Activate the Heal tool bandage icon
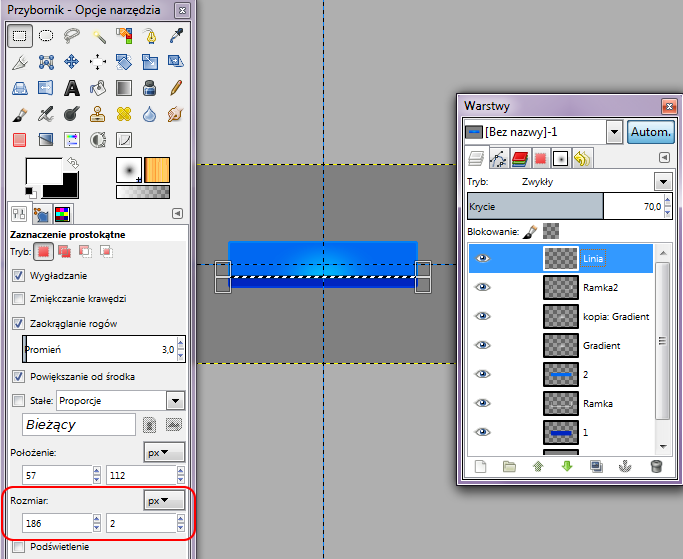The image size is (683, 559). 125,114
